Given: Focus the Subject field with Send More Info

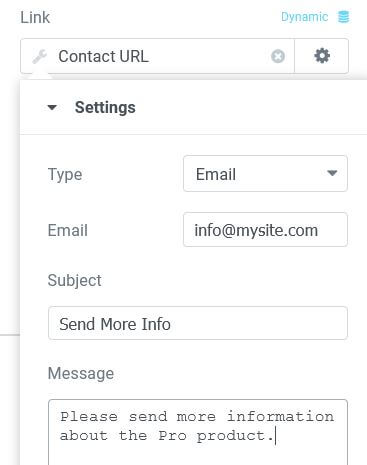Looking at the screenshot, I should [x=198, y=323].
